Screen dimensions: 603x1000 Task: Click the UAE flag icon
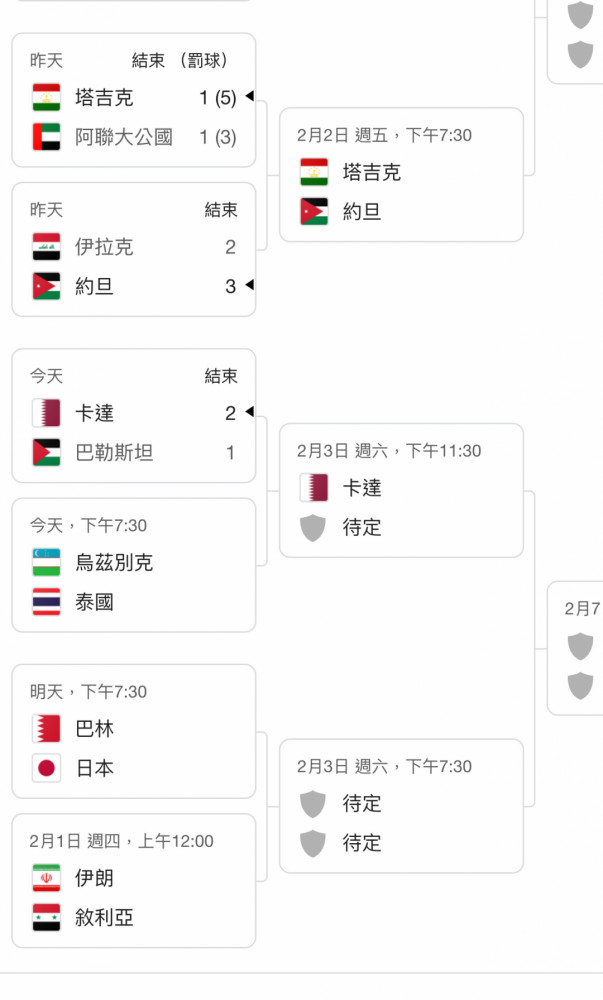pyautogui.click(x=47, y=136)
